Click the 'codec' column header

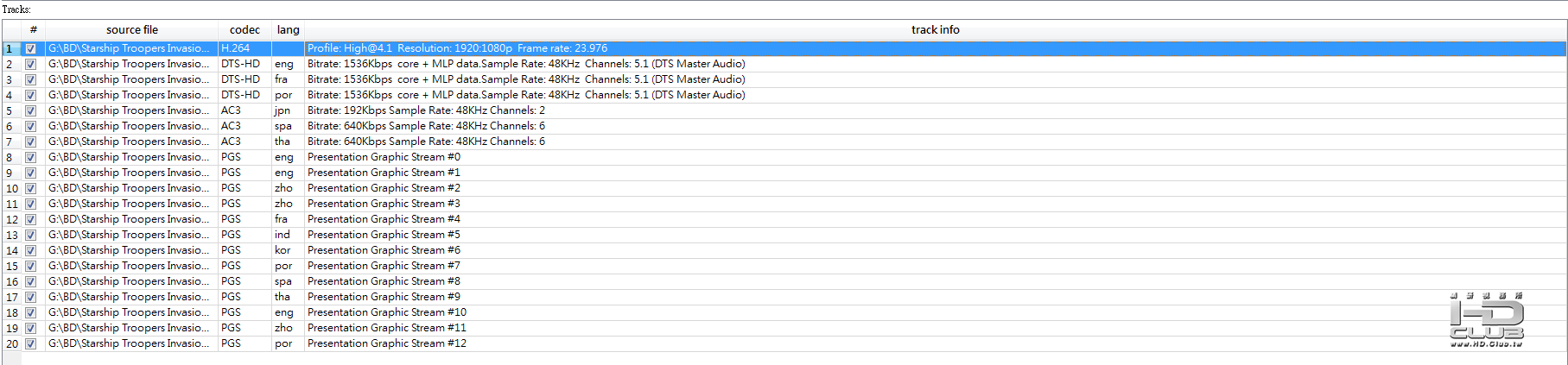tap(244, 30)
